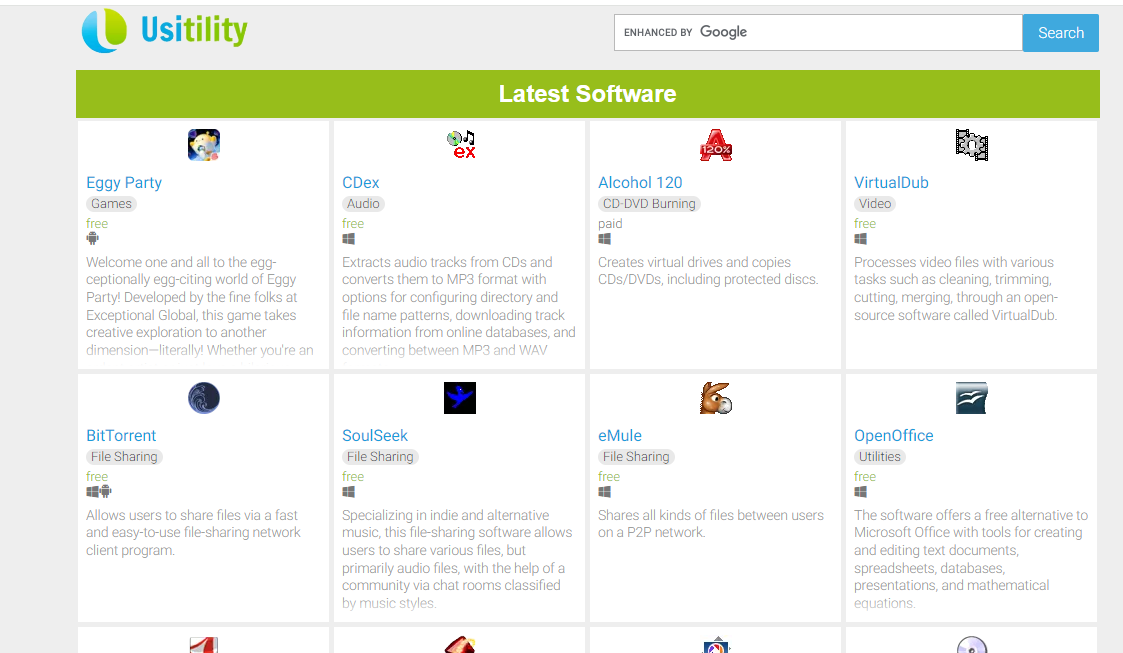The width and height of the screenshot is (1123, 653).
Task: Open the Eggy Party title link
Action: pyautogui.click(x=124, y=183)
